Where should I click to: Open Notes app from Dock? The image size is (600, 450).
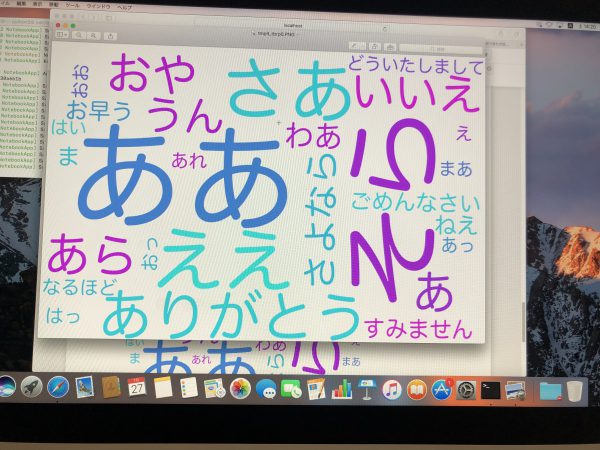[x=163, y=388]
